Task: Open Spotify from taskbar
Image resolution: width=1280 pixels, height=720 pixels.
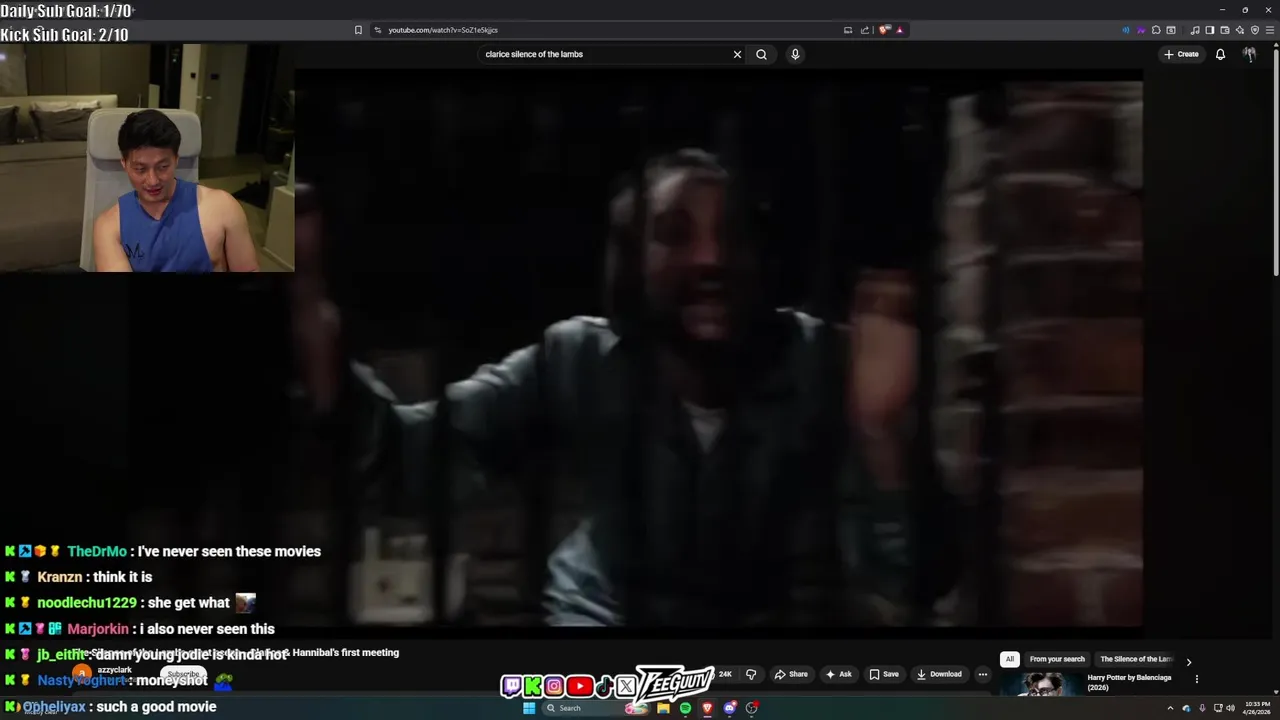Action: (x=685, y=708)
